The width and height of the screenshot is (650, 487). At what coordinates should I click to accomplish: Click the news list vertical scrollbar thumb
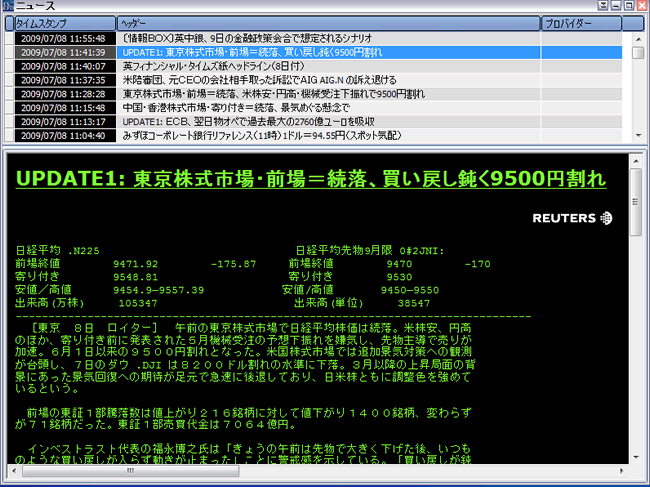pos(638,53)
